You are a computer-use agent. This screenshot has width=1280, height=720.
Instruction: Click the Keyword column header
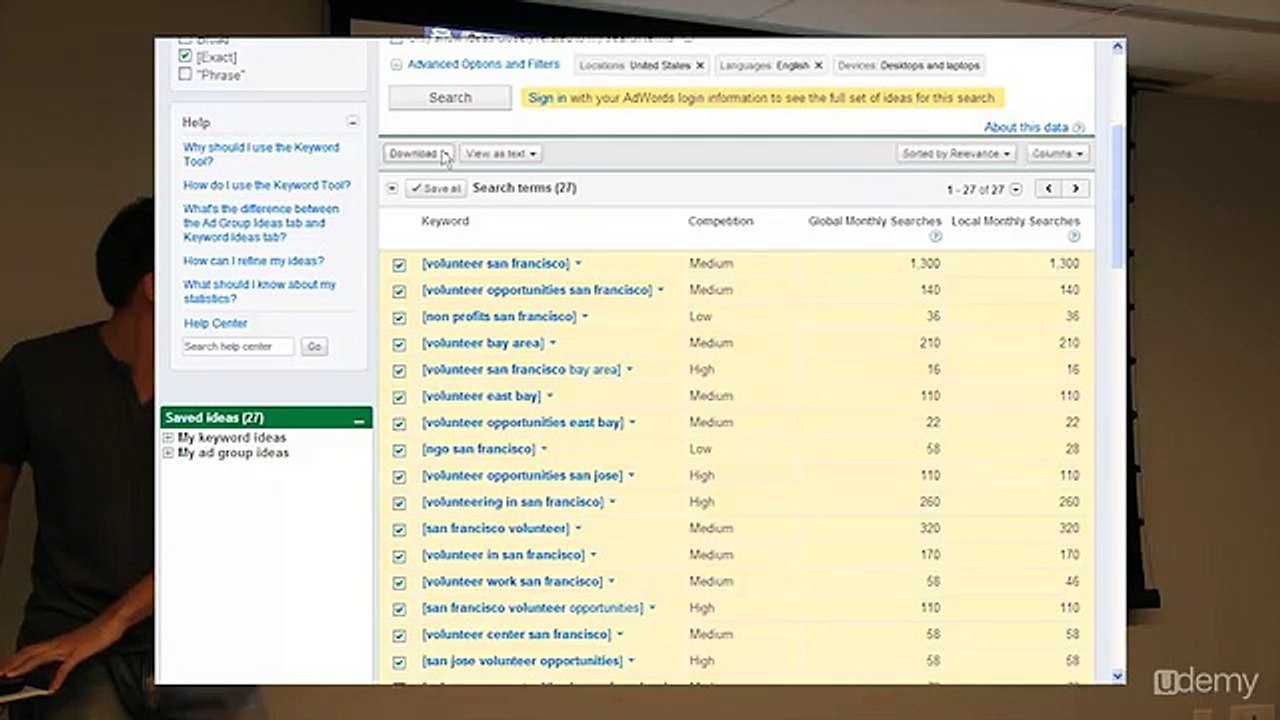click(x=445, y=221)
